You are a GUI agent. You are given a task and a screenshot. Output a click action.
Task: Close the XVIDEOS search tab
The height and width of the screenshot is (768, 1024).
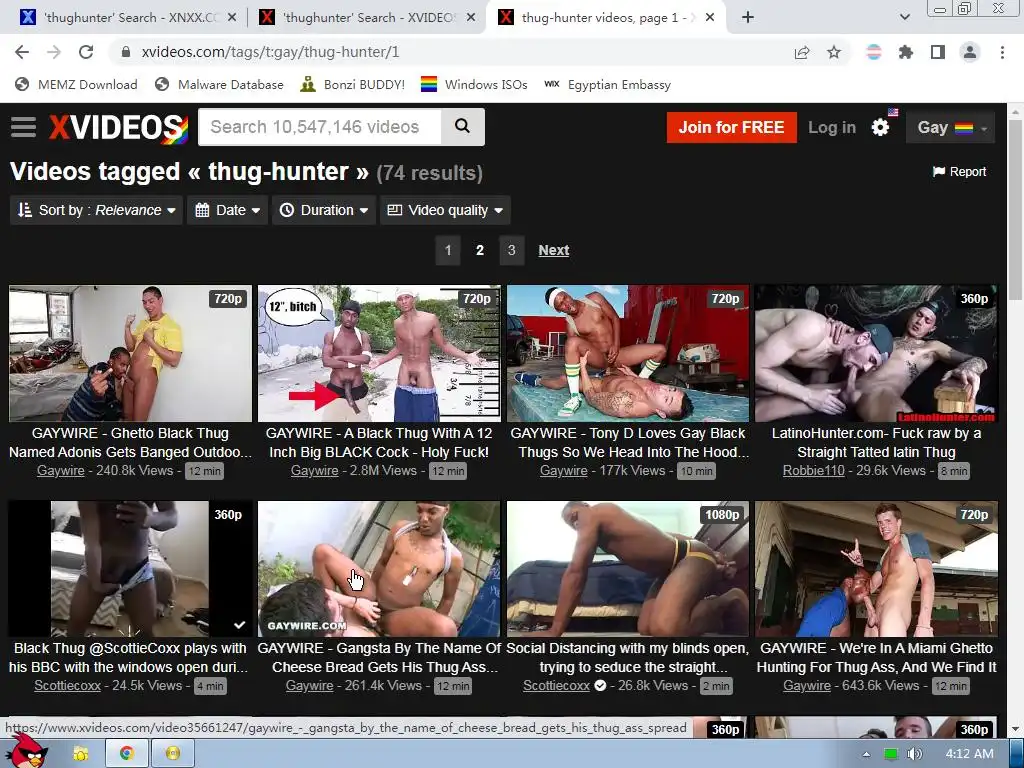click(471, 18)
